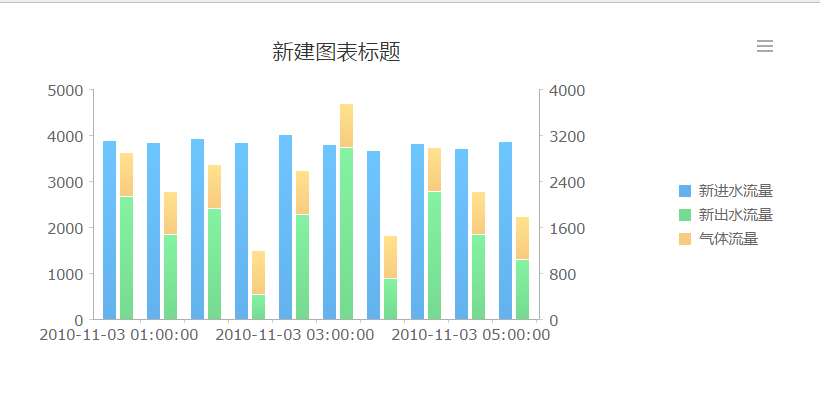This screenshot has width=820, height=397.
Task: Click the x-axis label 2010-11-03 03:00:00
Action: pyautogui.click(x=294, y=335)
